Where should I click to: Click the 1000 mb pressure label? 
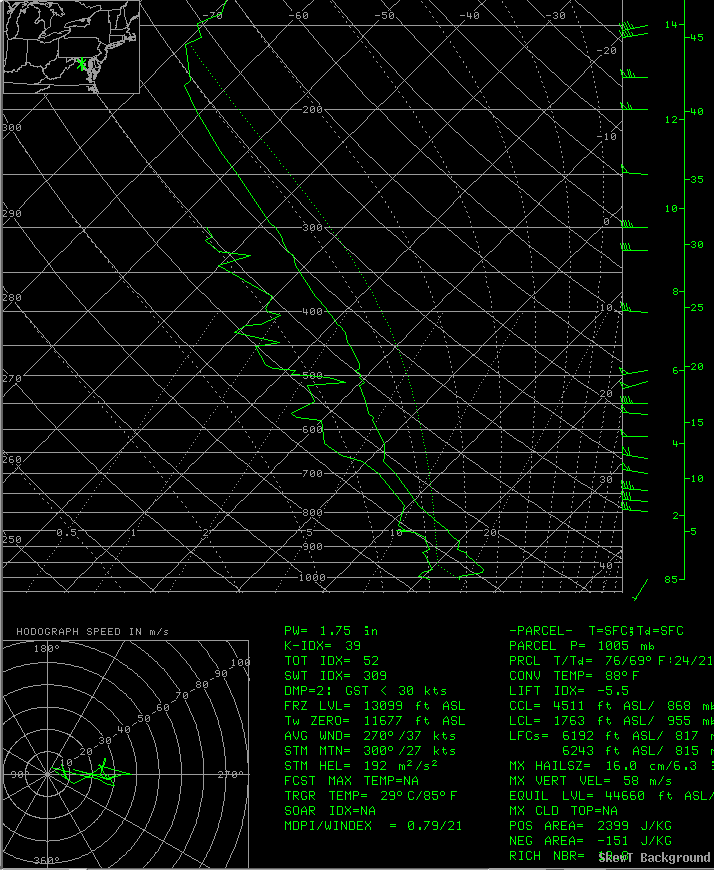tap(312, 577)
